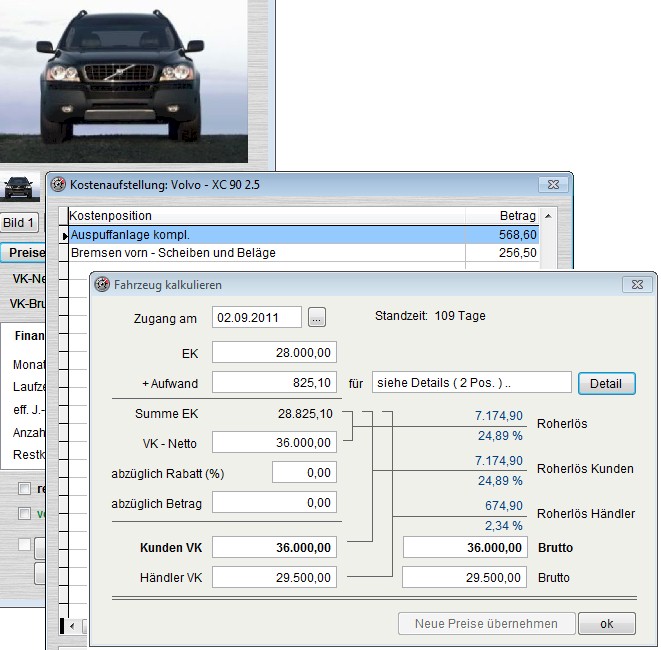Open the Preise tab
Image resolution: width=661 pixels, height=650 pixels.
22,253
